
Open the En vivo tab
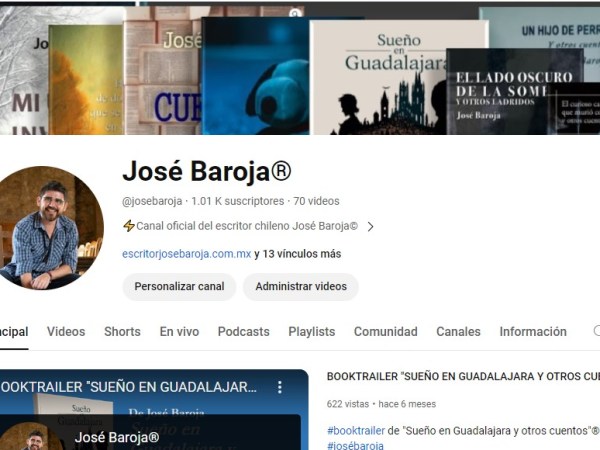[x=179, y=331]
